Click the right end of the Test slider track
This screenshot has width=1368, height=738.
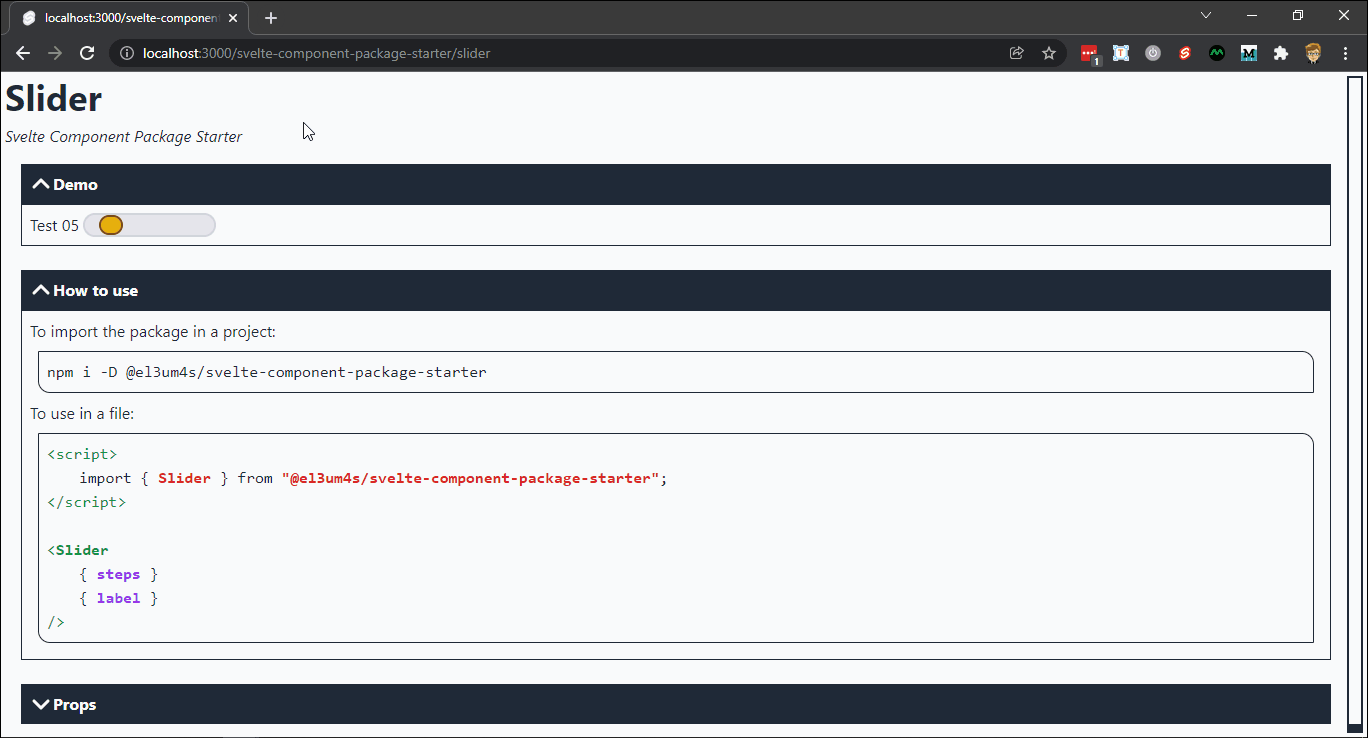pyautogui.click(x=207, y=225)
